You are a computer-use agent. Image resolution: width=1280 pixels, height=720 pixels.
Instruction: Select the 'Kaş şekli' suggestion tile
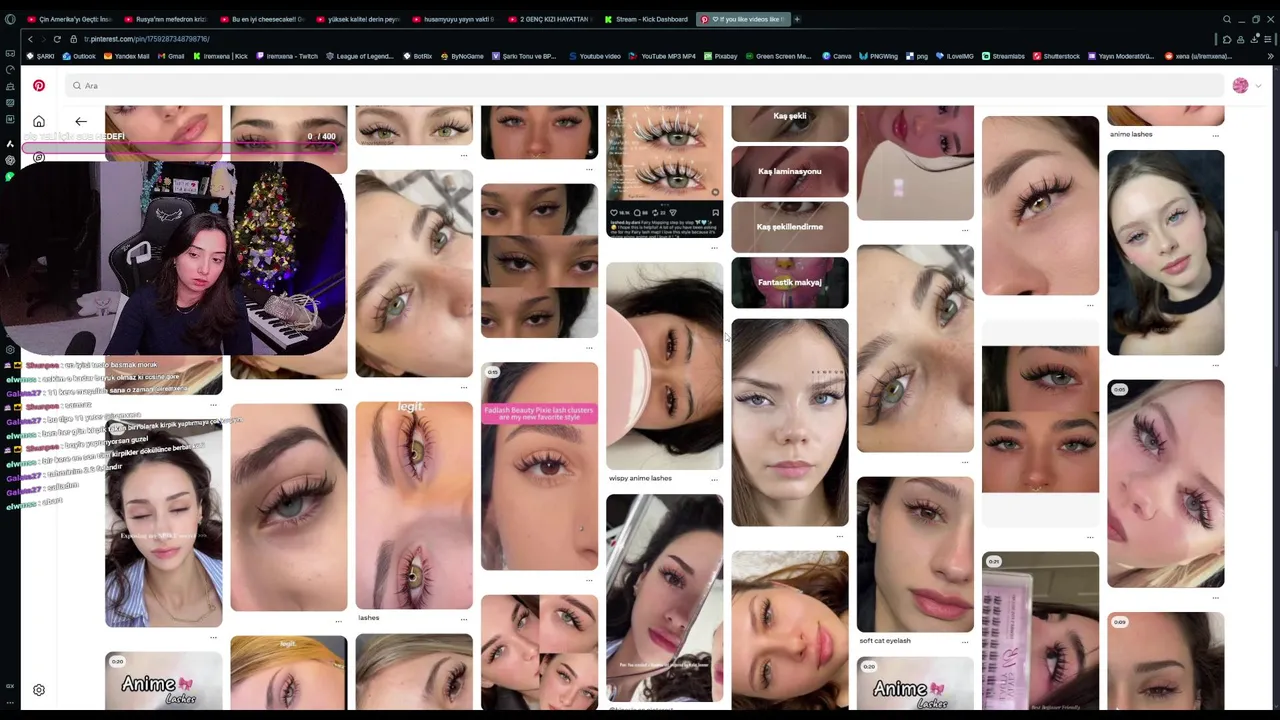pyautogui.click(x=790, y=122)
